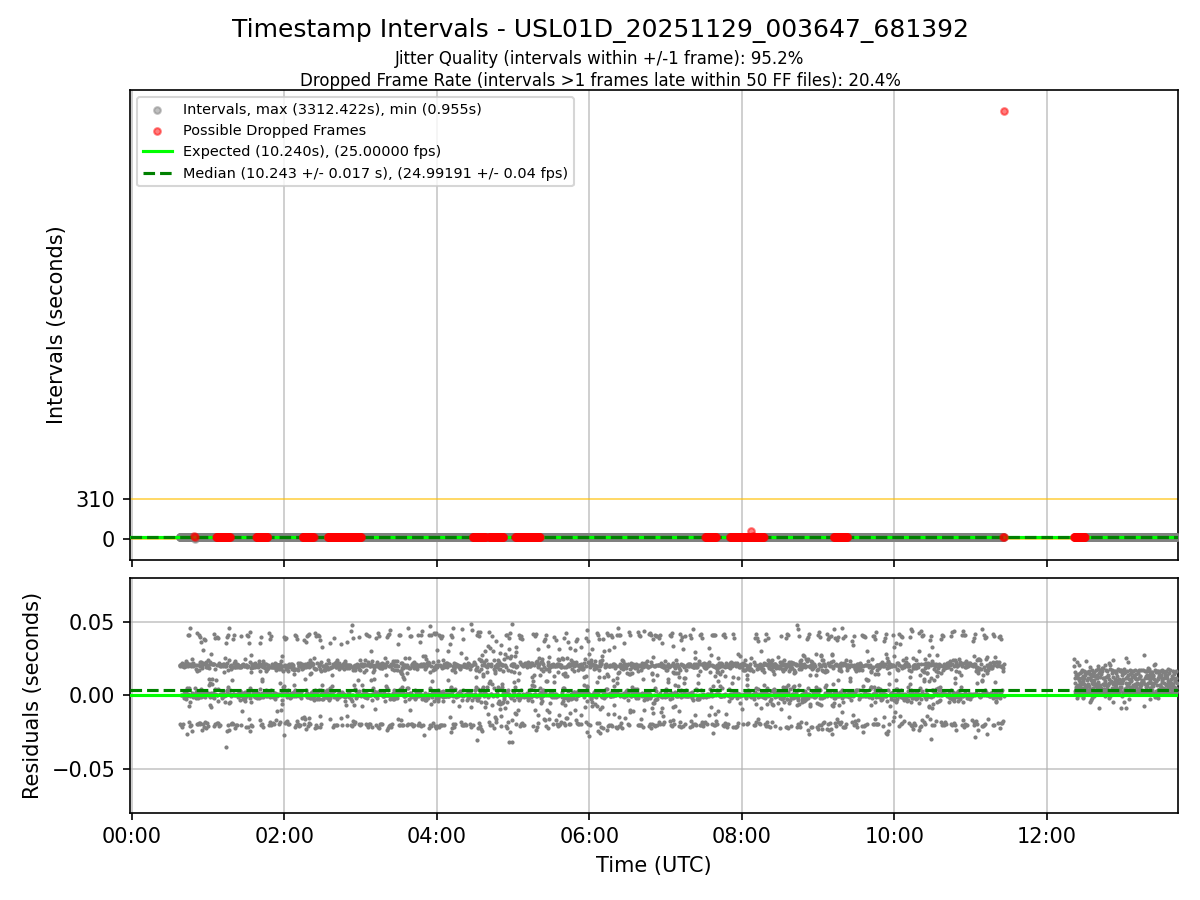Click y-axis tick label '310'
1200x900 pixels.
tap(96, 499)
